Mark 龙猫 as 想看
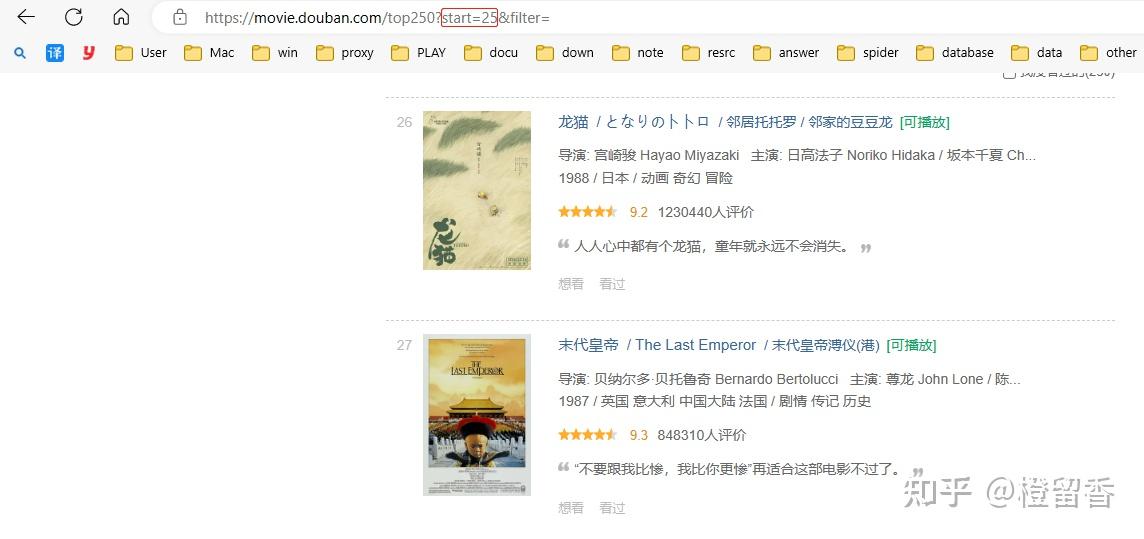This screenshot has height=539, width=1144. click(571, 284)
